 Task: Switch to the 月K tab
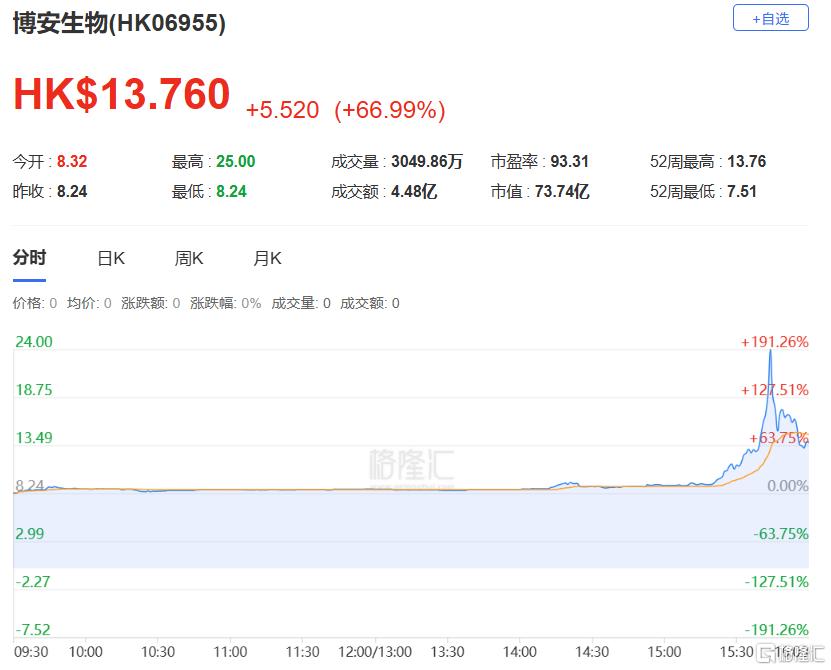(267, 258)
